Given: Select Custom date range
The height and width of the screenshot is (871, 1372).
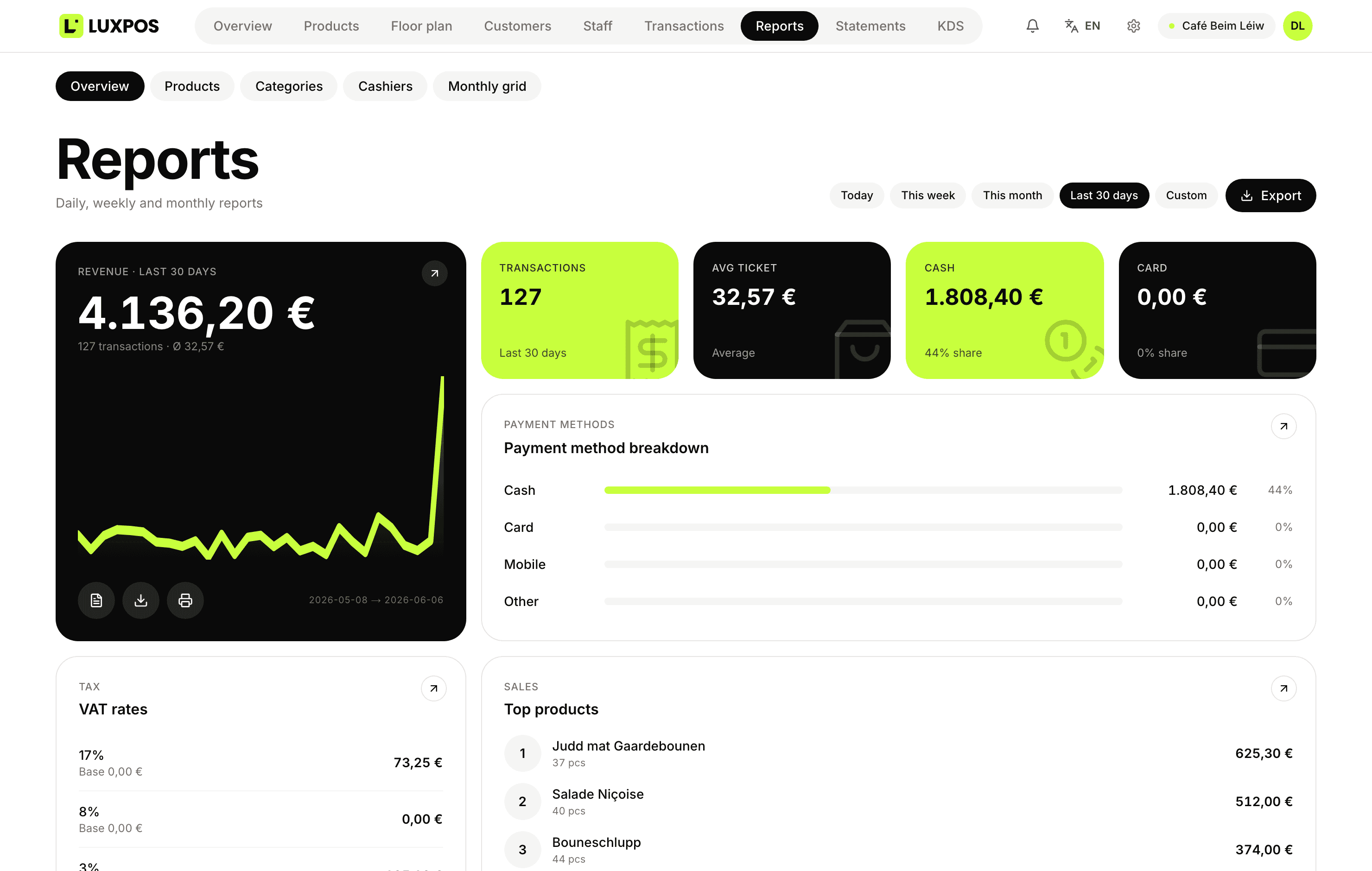Looking at the screenshot, I should click(1186, 196).
